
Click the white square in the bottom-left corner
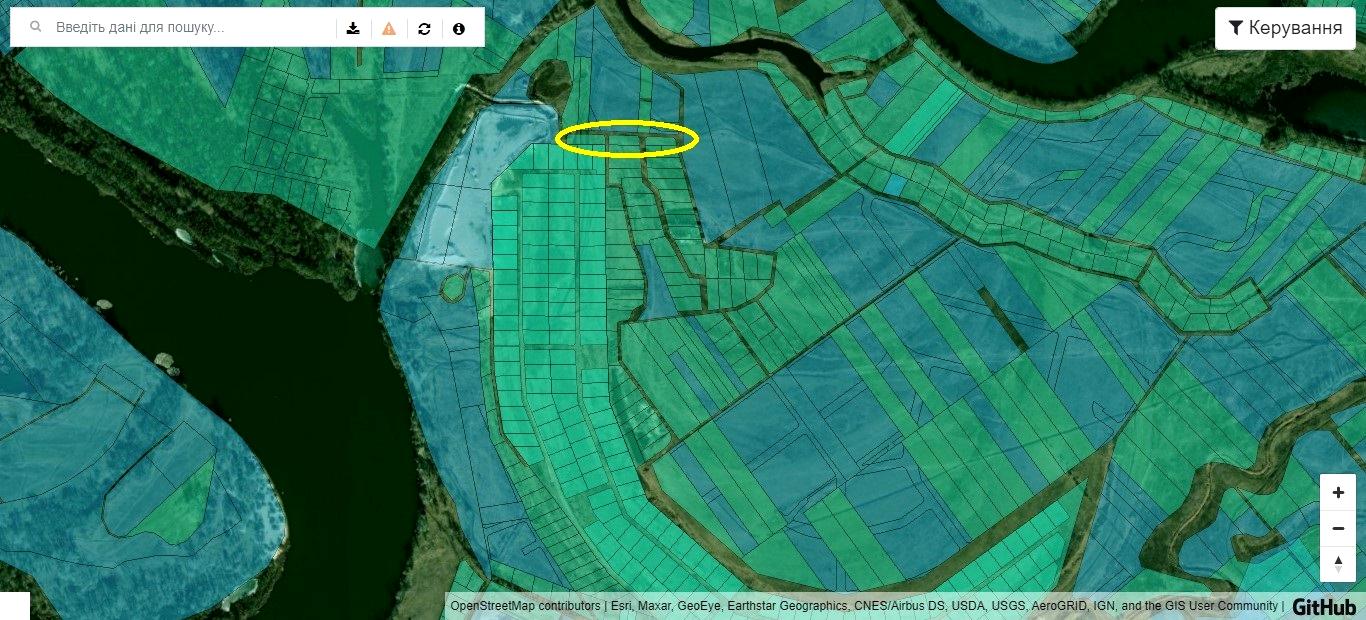tap(15, 606)
